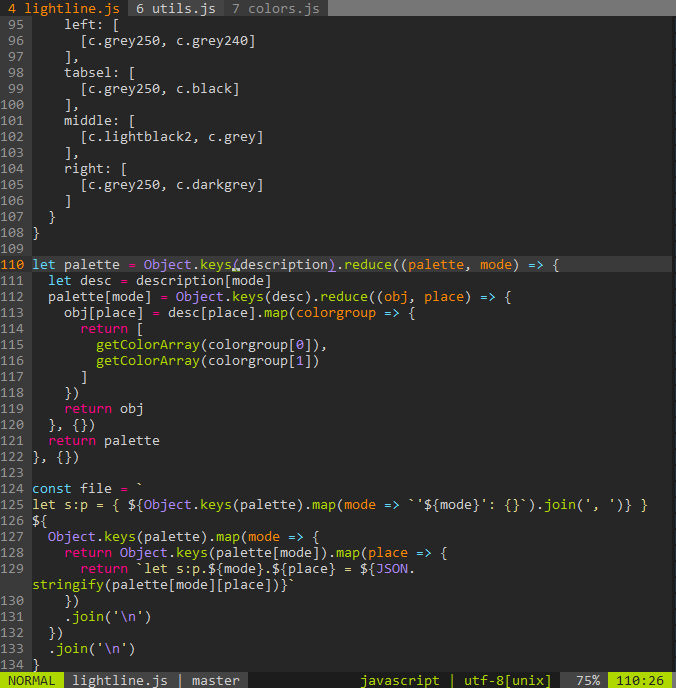
Task: Click 'return obj' statement
Action: (104, 408)
